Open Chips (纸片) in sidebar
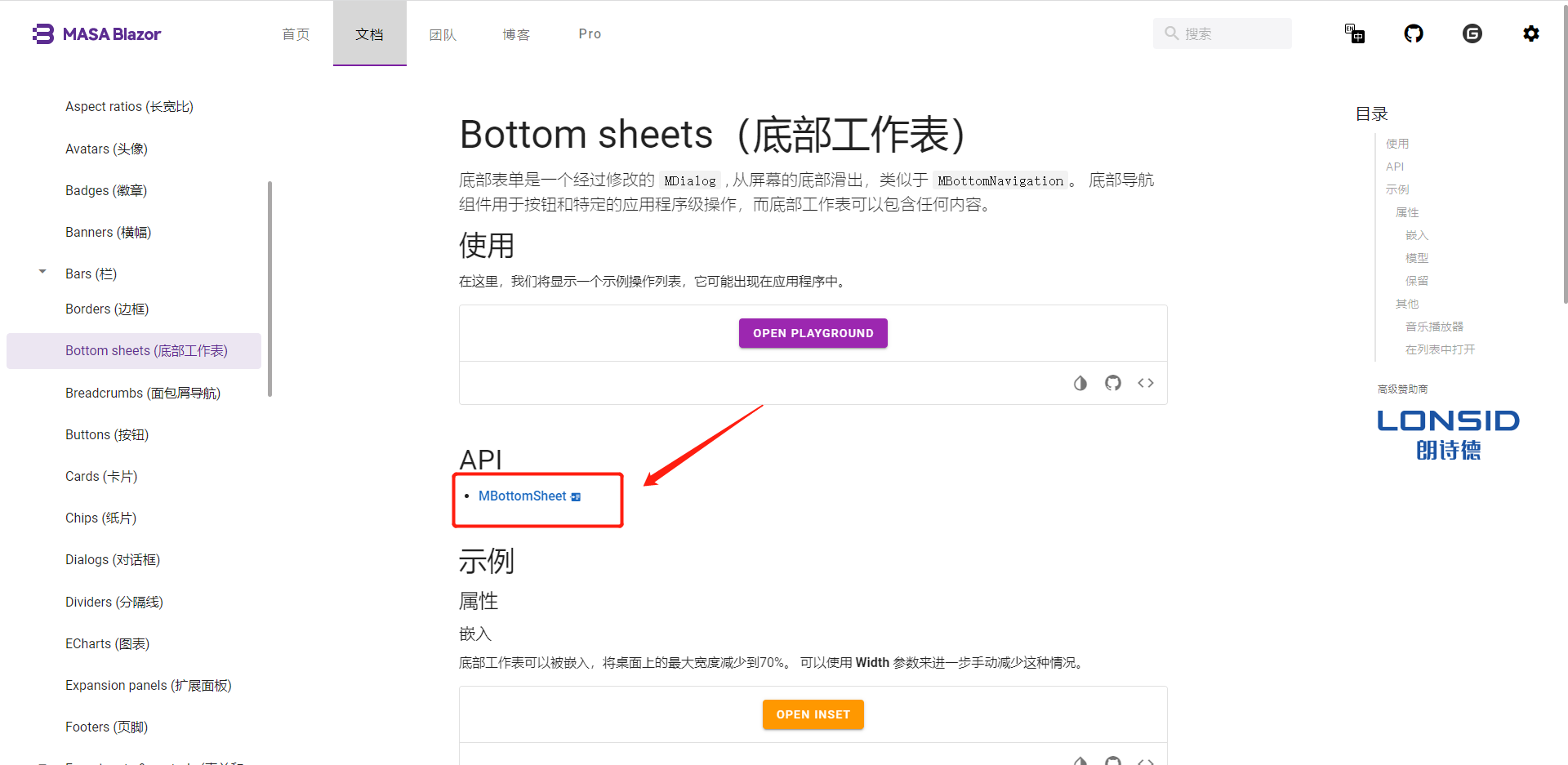Image resolution: width=1568 pixels, height=765 pixels. click(x=100, y=518)
